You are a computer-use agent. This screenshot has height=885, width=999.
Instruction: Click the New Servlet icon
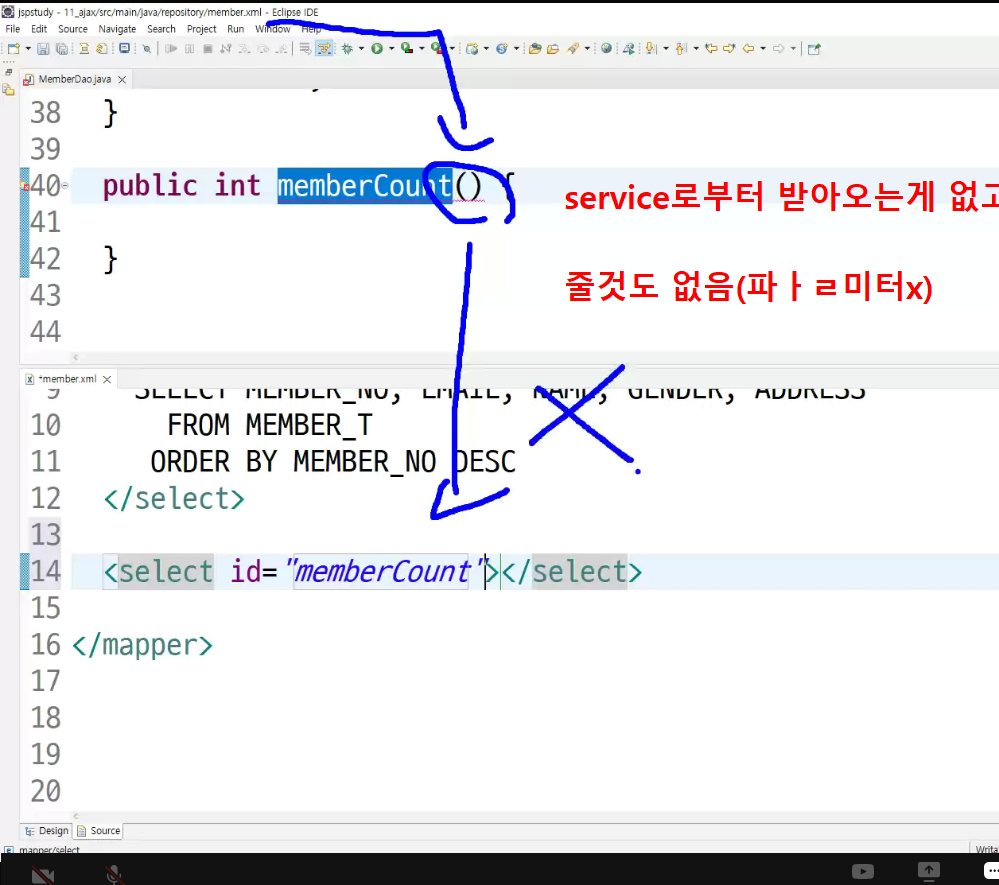502,48
